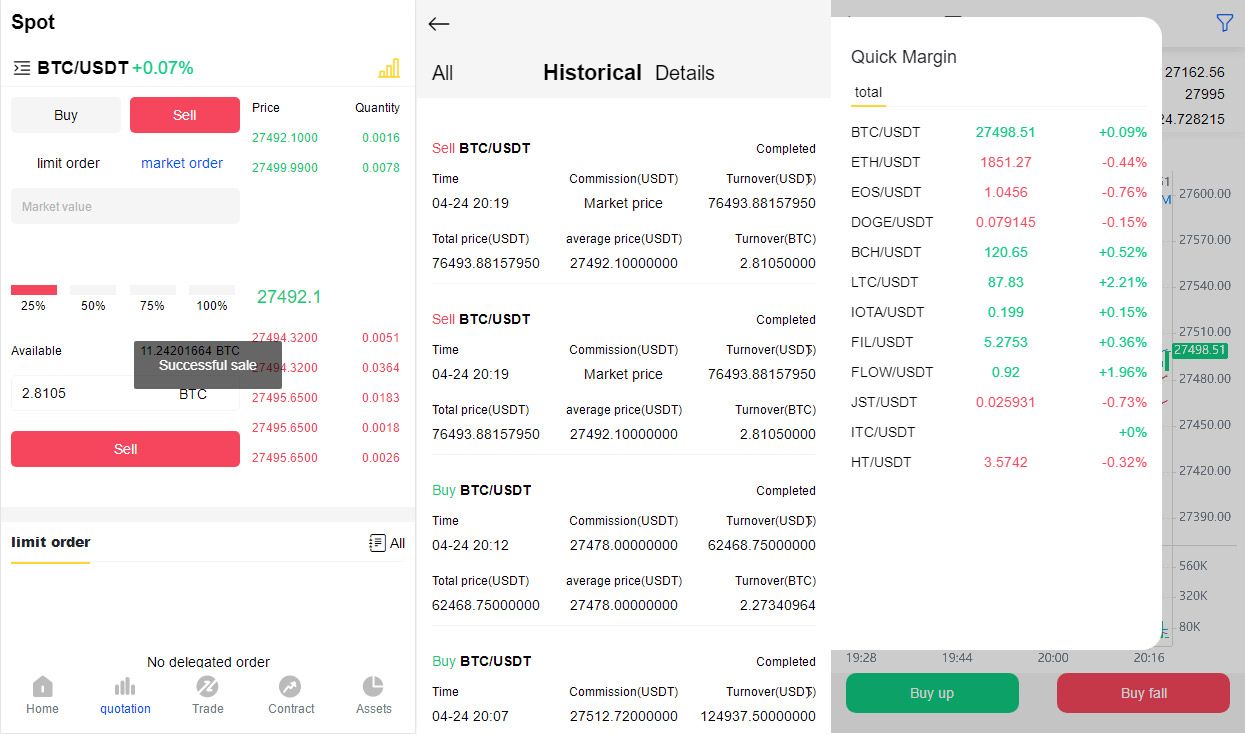Switch to limit order type
The image size is (1245, 735).
68,163
